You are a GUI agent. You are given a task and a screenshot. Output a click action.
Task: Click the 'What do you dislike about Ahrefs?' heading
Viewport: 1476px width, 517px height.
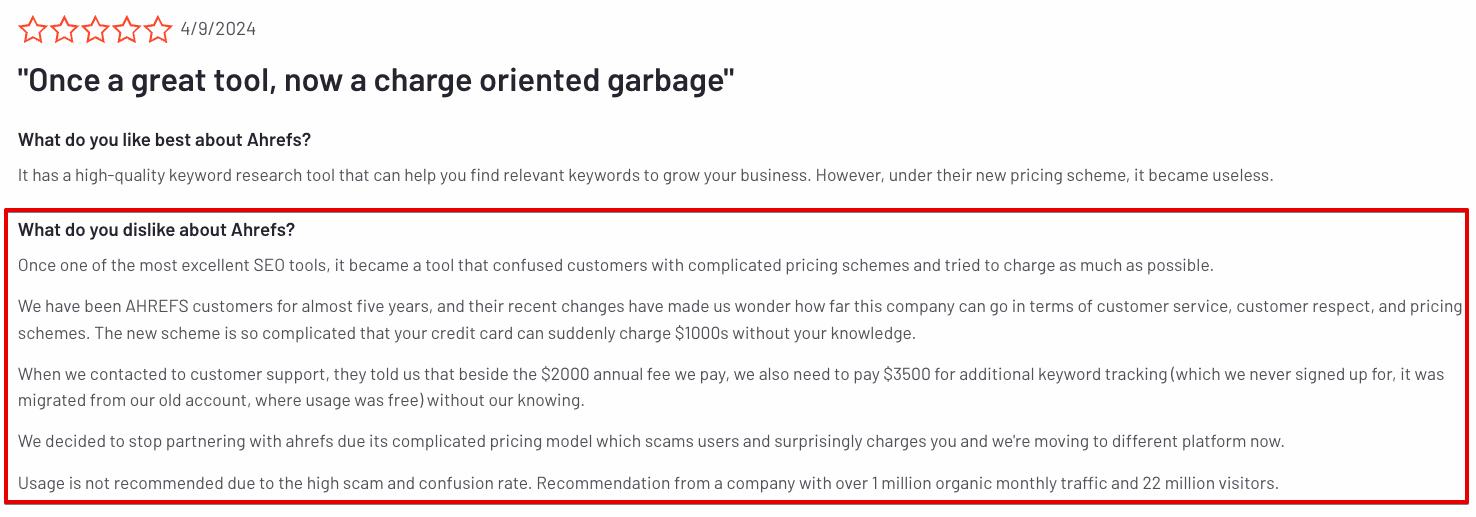157,230
